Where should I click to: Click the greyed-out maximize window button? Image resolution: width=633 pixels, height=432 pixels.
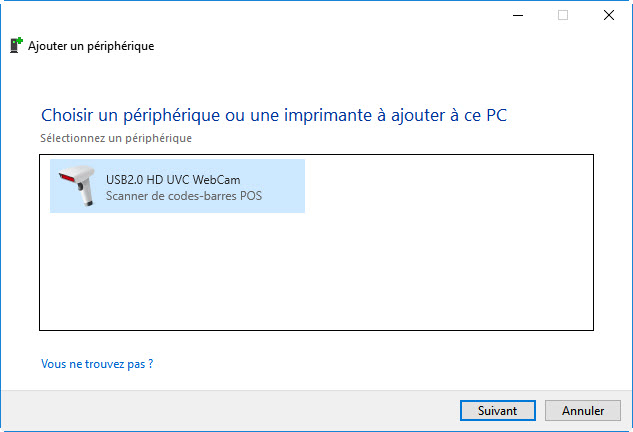click(x=563, y=15)
